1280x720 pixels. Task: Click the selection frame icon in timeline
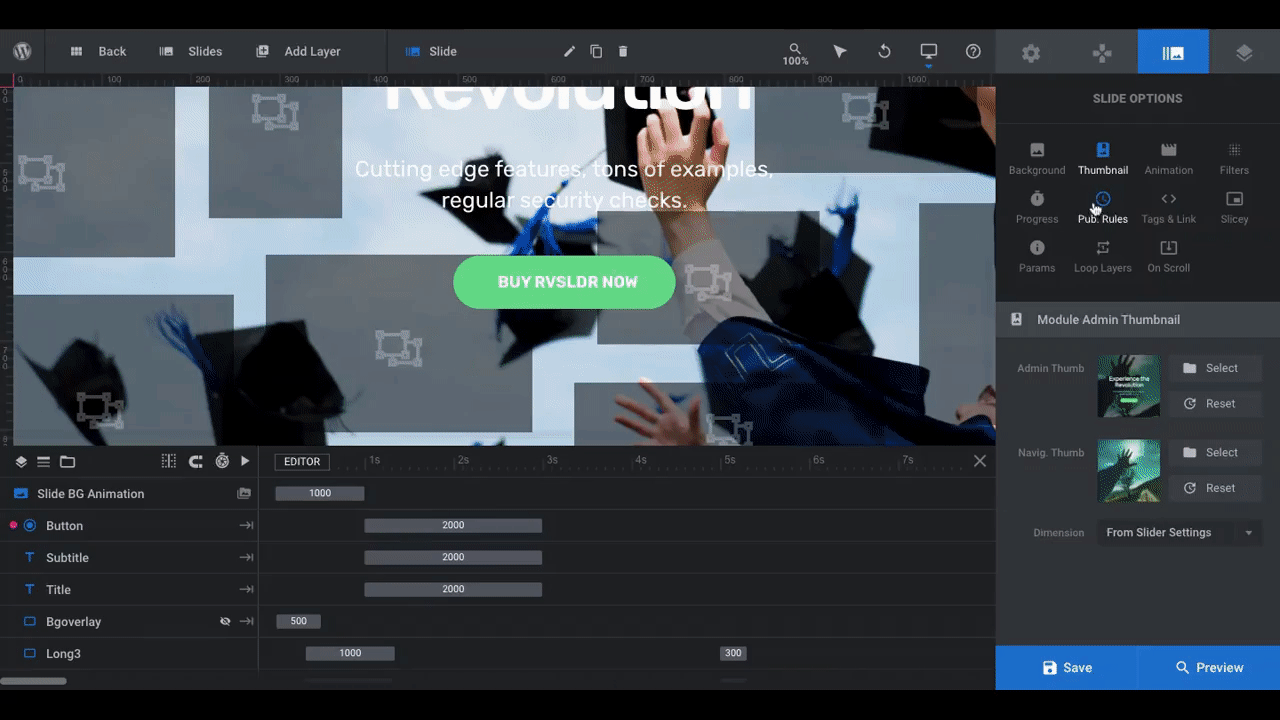(169, 461)
